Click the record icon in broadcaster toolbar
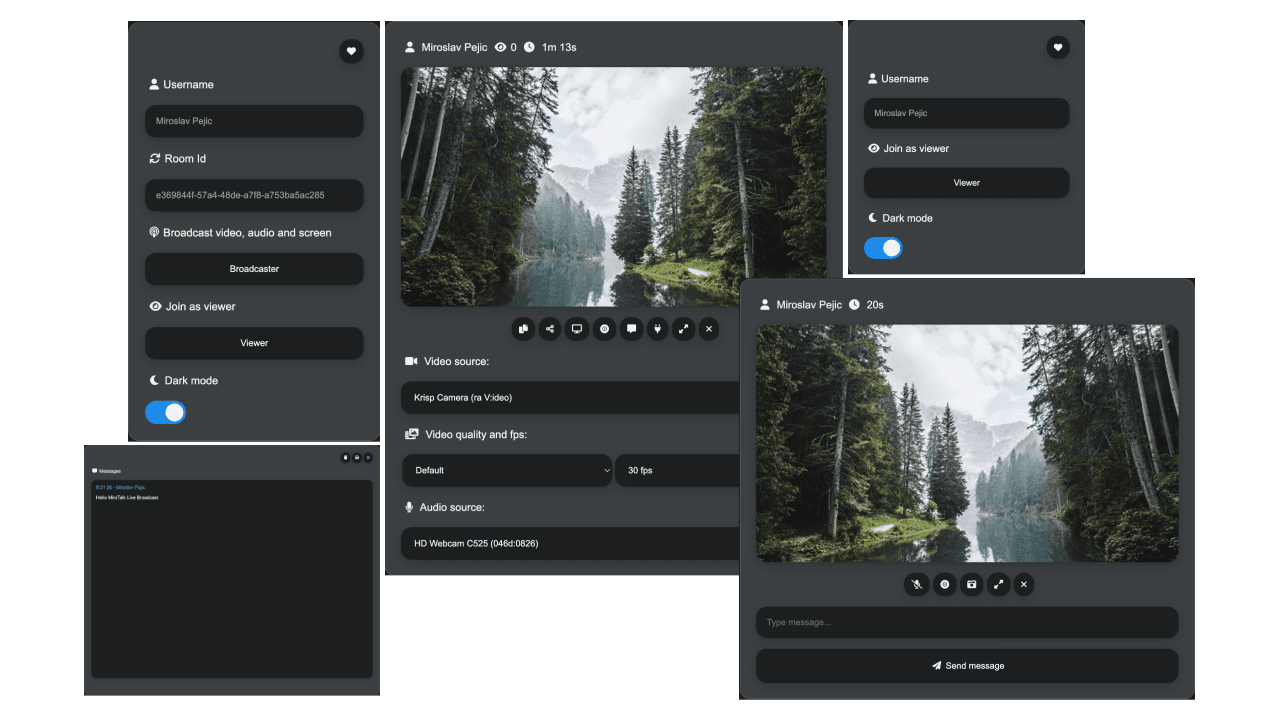Viewport: 1280px width, 720px height. pos(604,329)
